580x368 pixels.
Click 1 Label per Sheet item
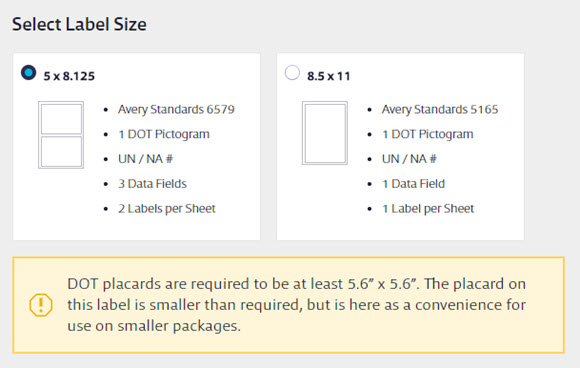click(x=428, y=209)
